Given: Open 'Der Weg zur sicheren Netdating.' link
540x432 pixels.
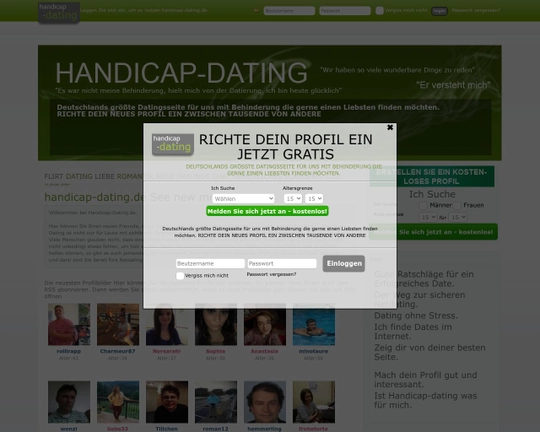Looking at the screenshot, I should point(419,299).
